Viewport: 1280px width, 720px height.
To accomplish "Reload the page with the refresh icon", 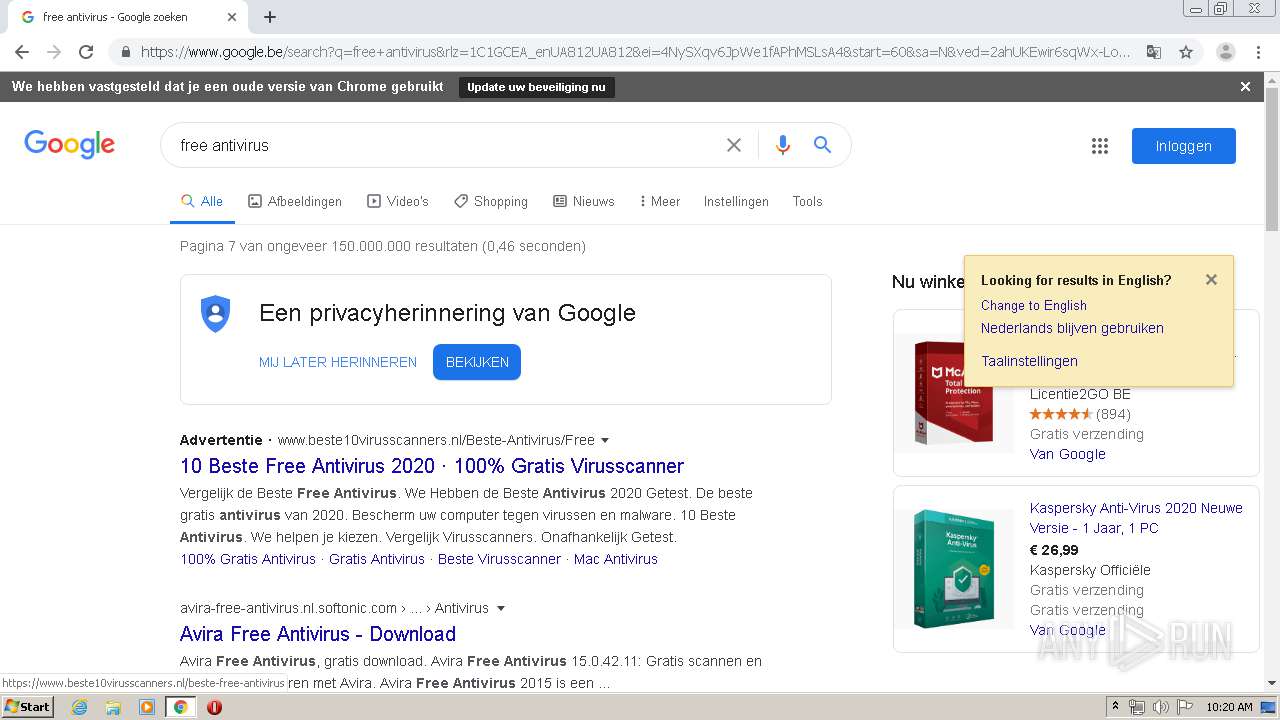I will click(86, 52).
